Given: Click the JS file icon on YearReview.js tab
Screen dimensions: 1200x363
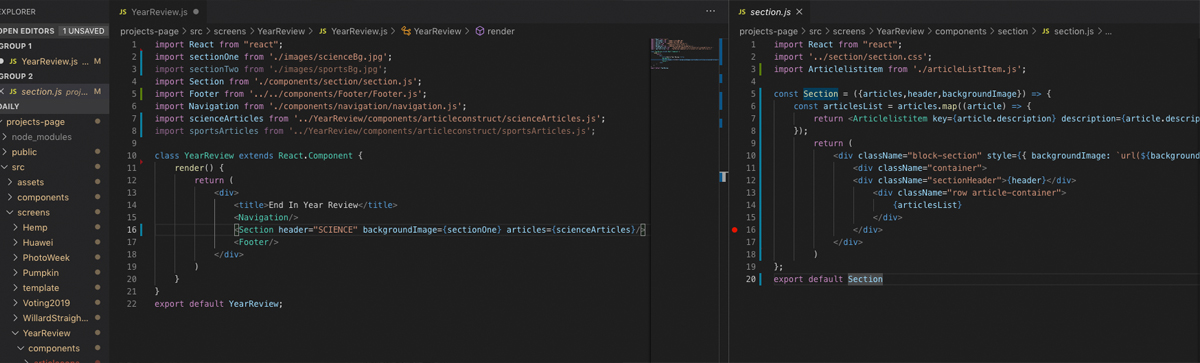Looking at the screenshot, I should pos(123,12).
